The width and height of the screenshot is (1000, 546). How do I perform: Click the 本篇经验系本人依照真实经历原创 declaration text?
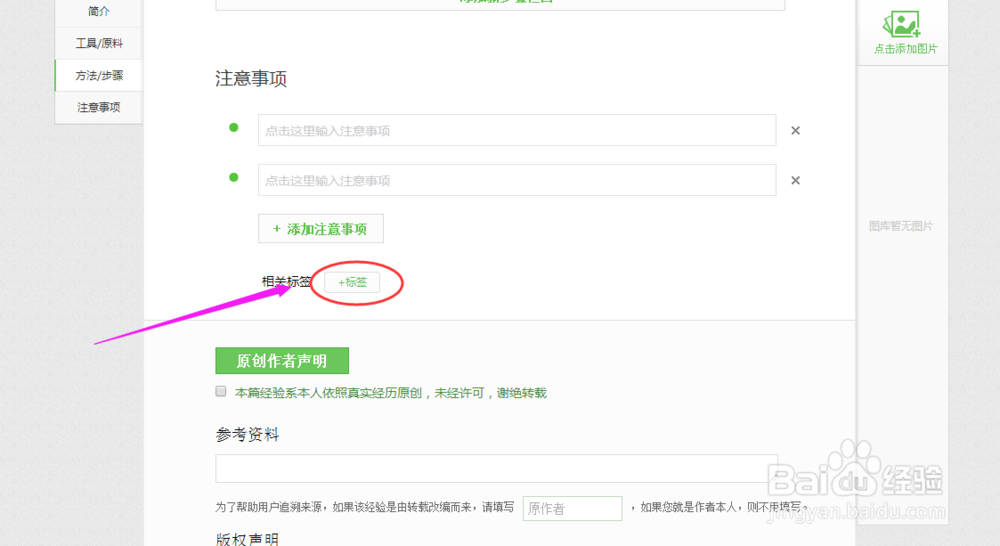[391, 393]
